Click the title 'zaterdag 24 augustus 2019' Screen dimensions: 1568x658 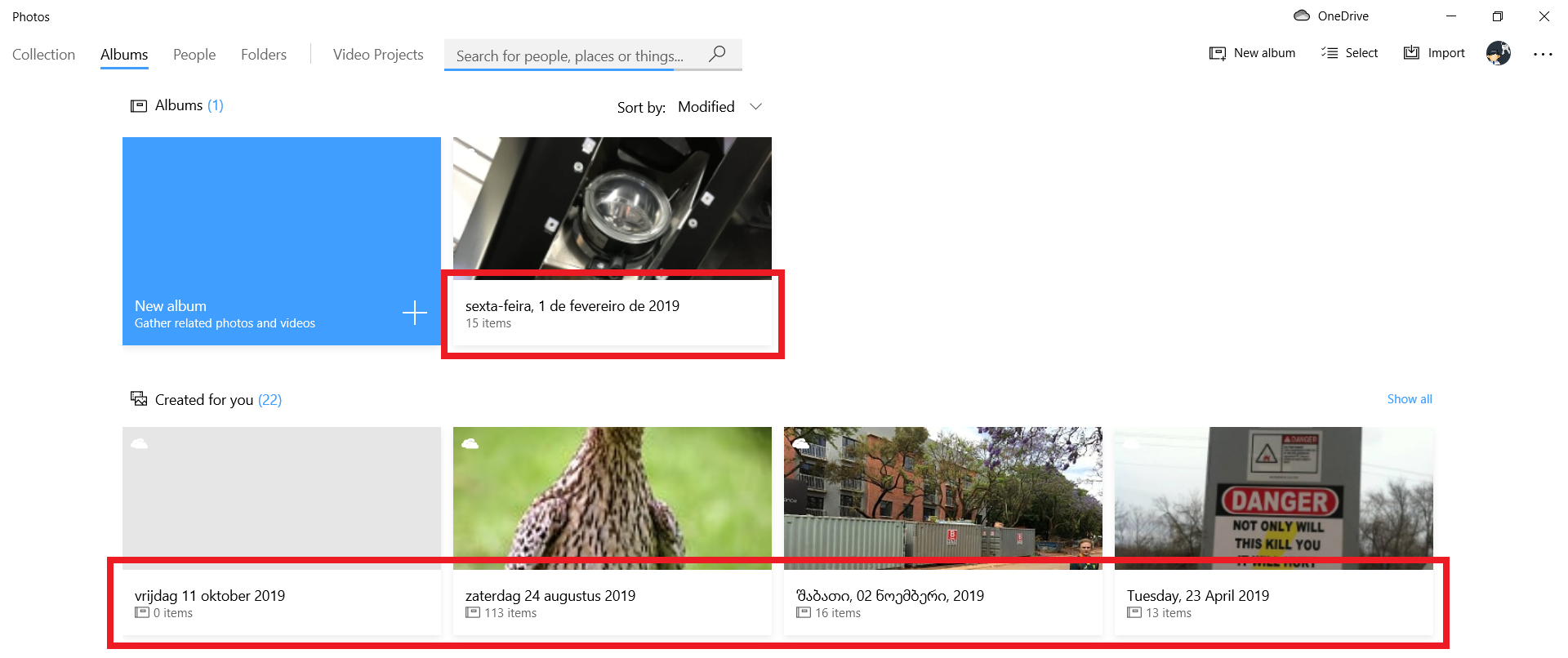tap(550, 596)
